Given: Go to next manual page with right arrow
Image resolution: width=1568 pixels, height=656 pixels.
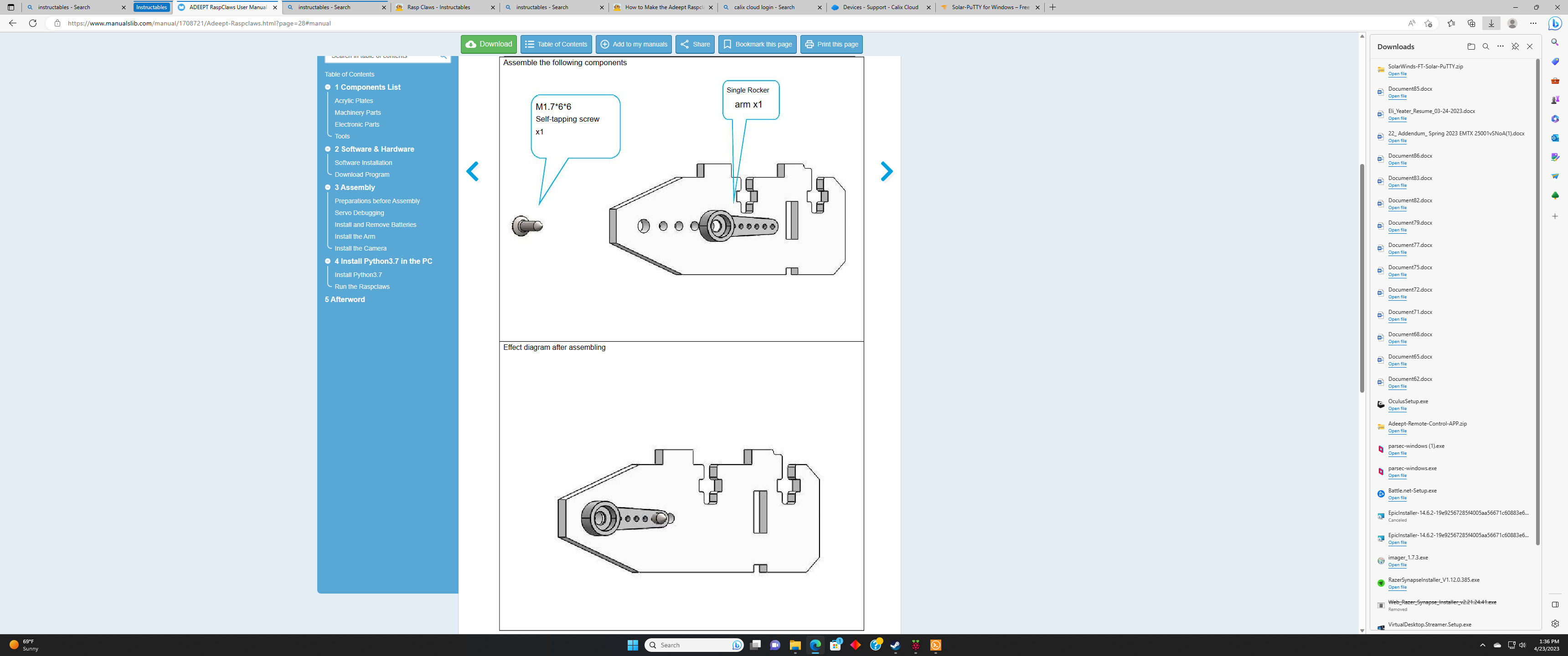Looking at the screenshot, I should tap(886, 171).
